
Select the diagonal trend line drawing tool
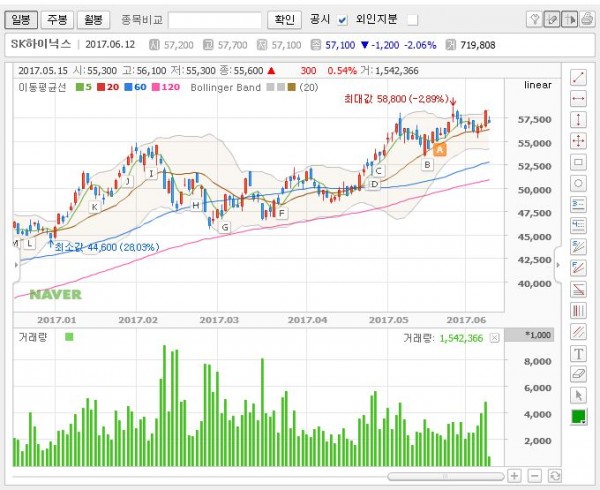578,78
